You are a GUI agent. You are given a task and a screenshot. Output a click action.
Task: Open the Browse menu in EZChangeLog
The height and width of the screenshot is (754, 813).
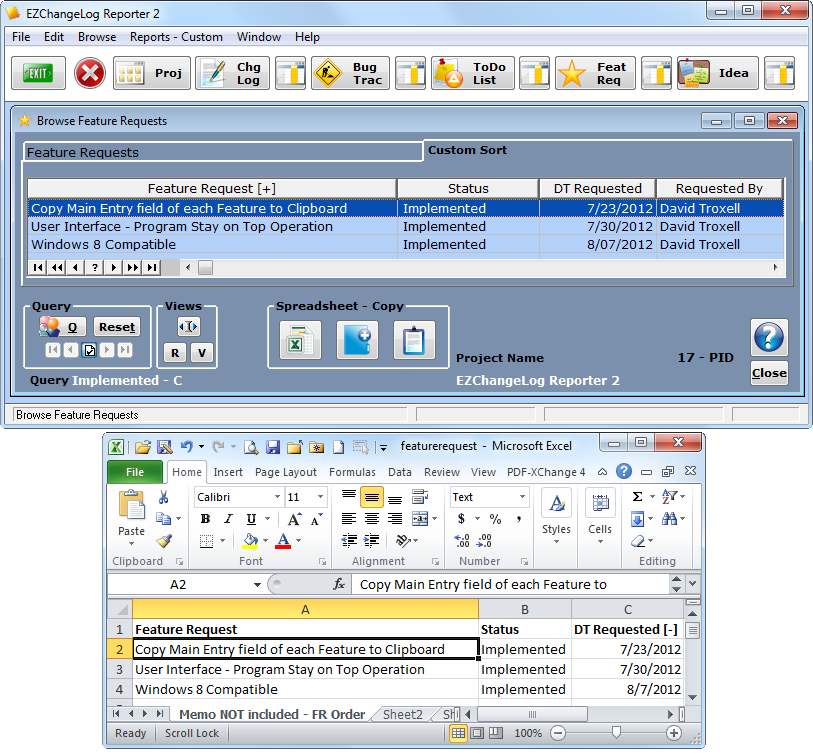[x=97, y=37]
